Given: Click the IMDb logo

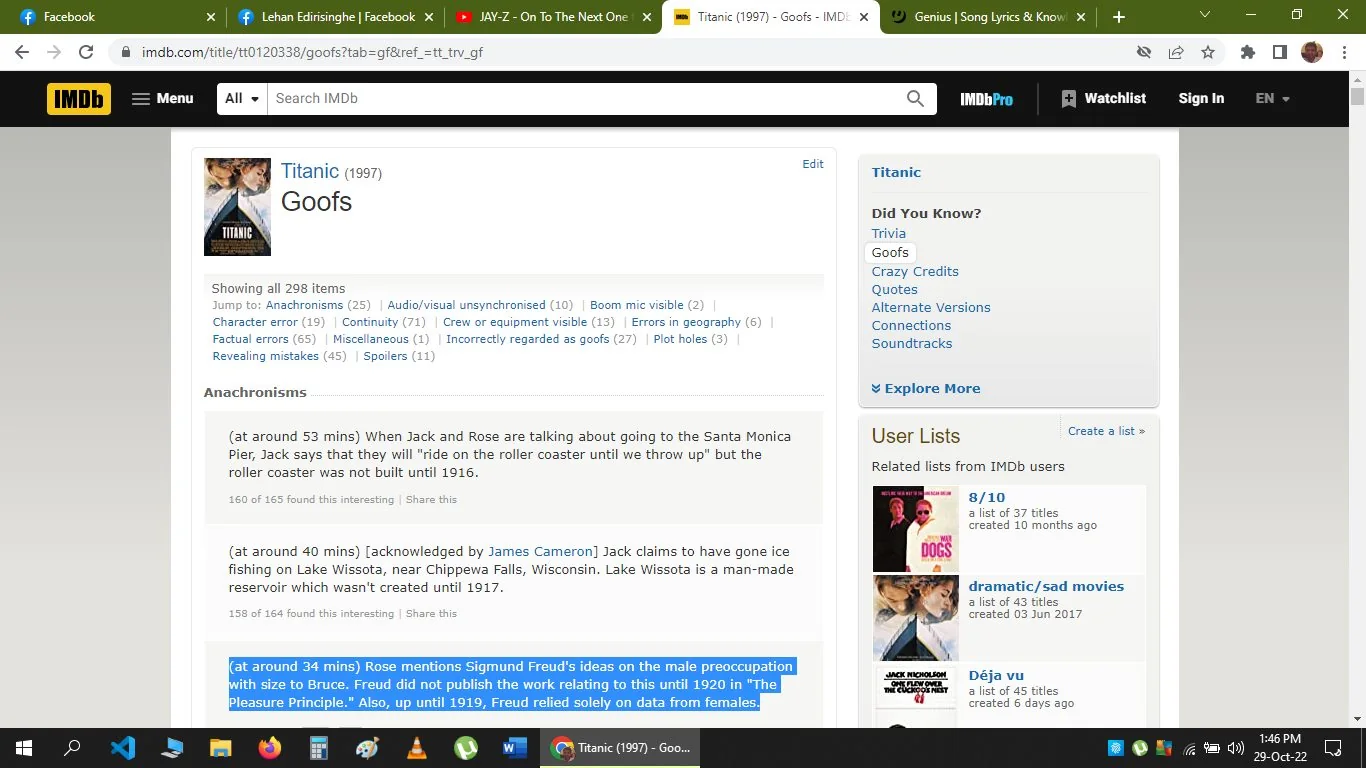Looking at the screenshot, I should click(79, 98).
